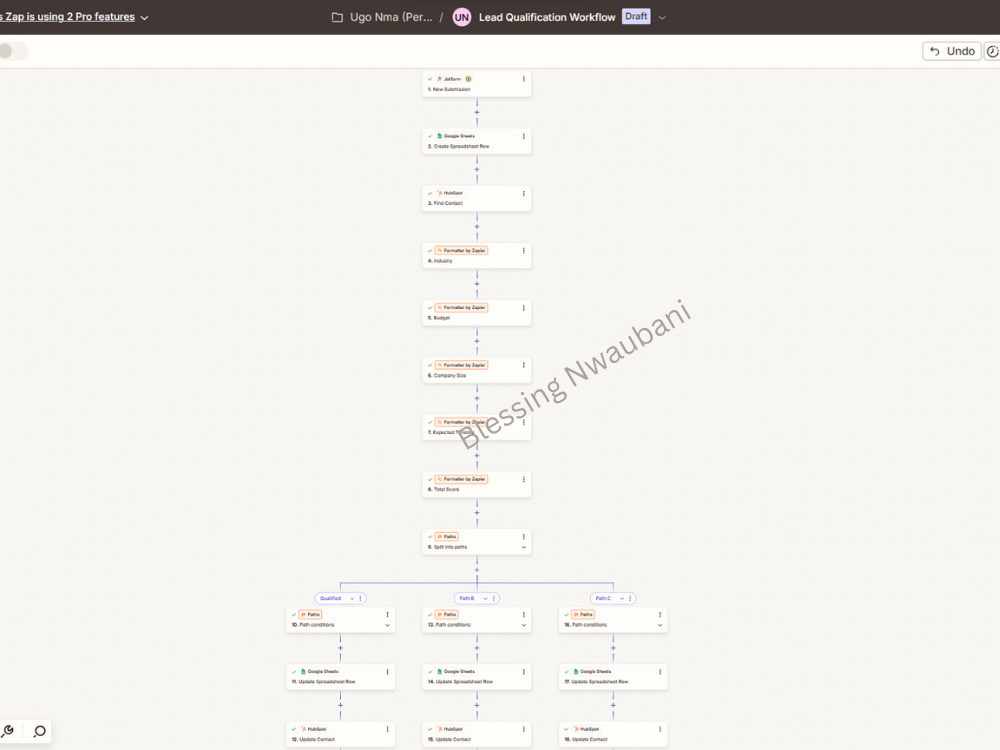Open options menu for step 1 New Submission

(524, 79)
